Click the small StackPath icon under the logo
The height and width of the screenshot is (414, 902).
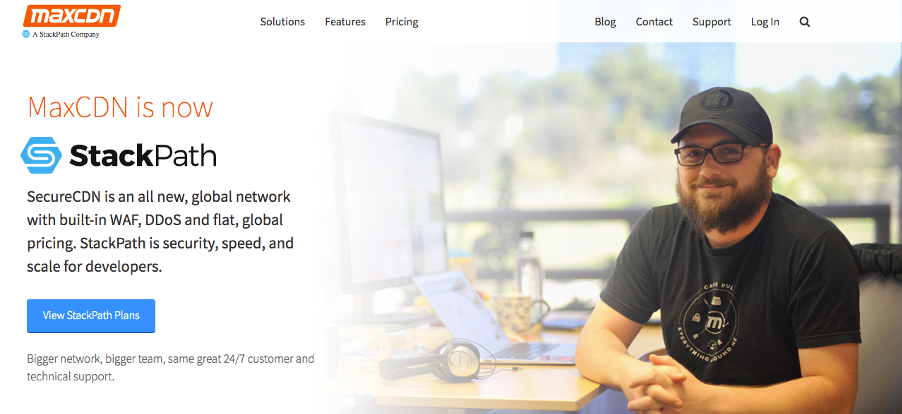click(x=25, y=34)
